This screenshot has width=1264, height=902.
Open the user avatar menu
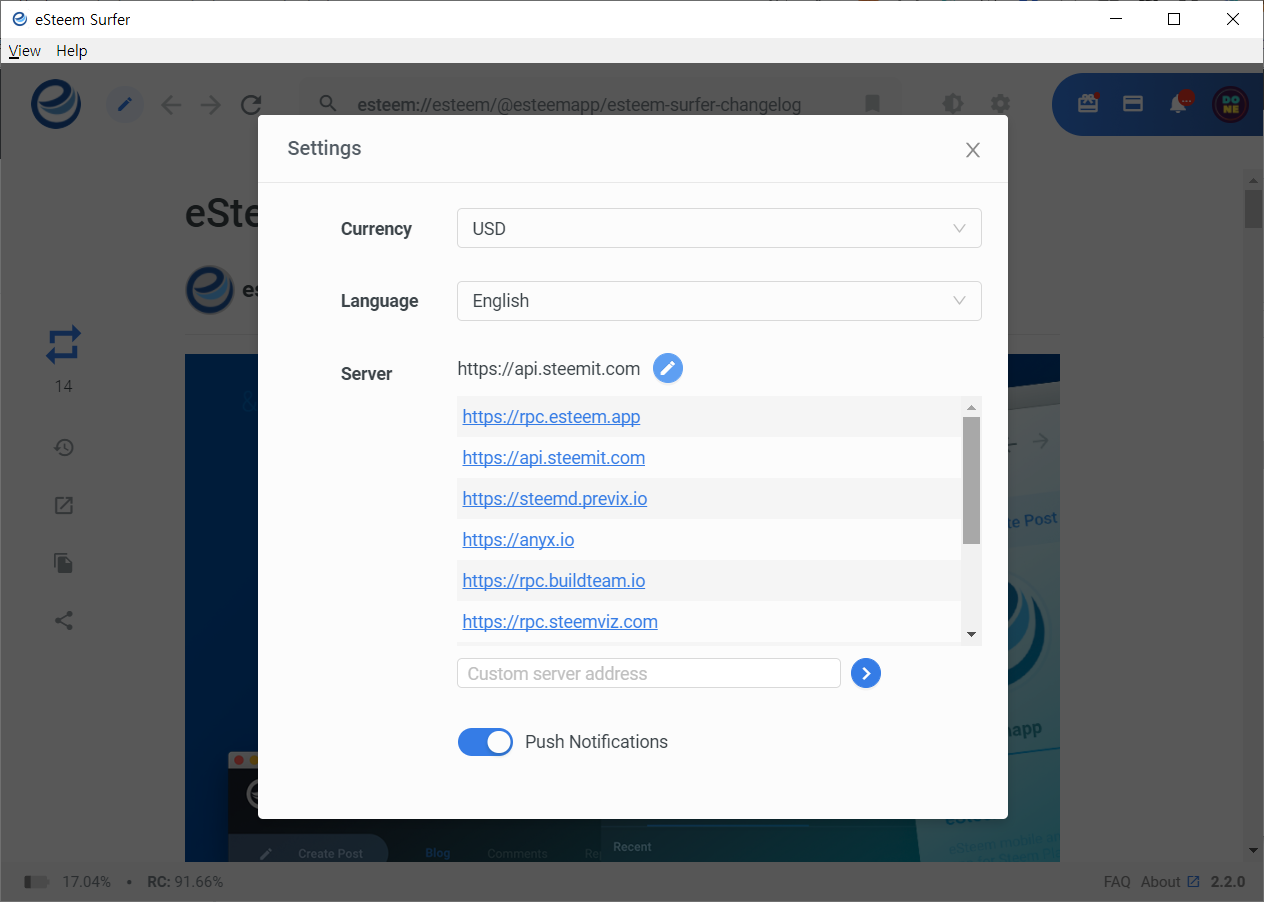[x=1230, y=104]
